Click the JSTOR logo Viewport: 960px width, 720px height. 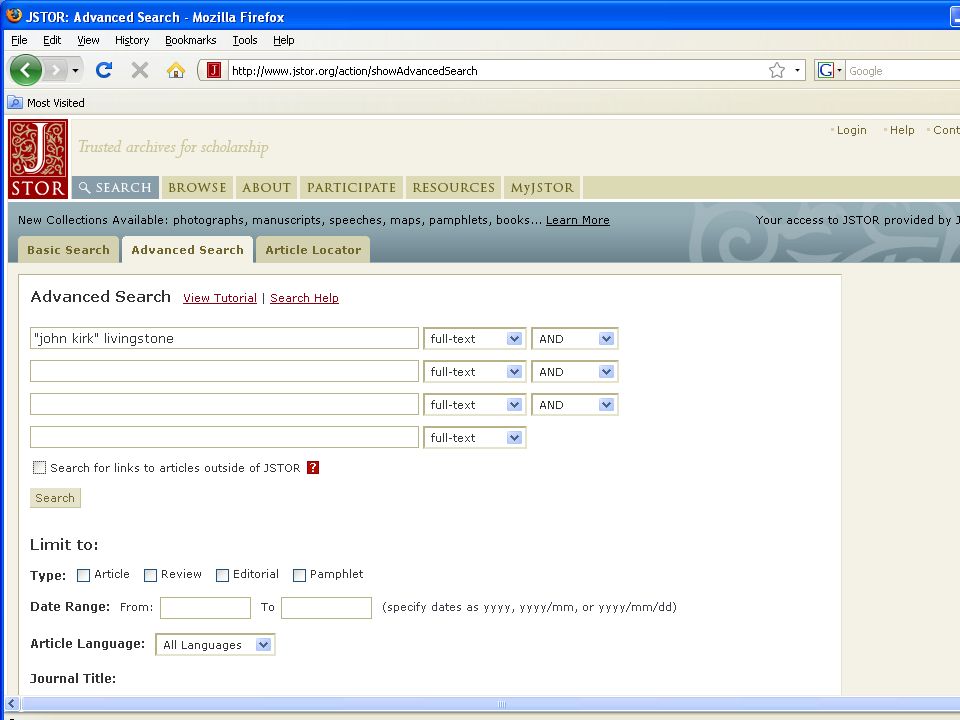tap(38, 159)
